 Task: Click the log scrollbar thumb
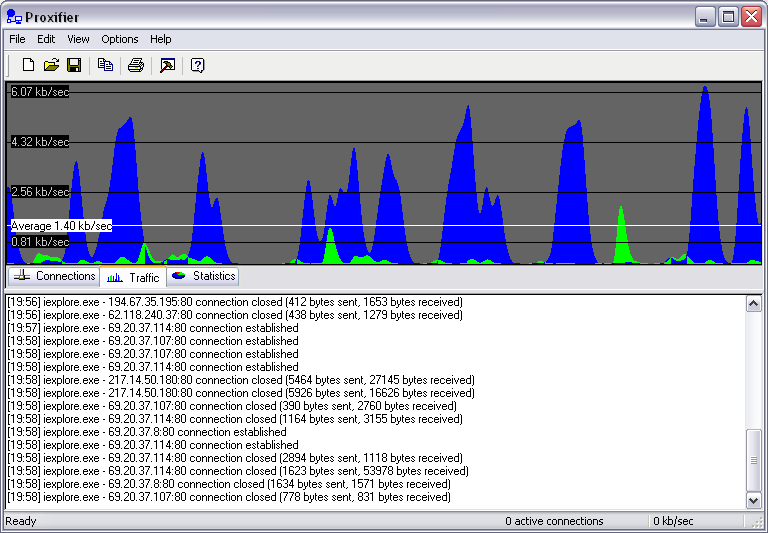click(754, 460)
